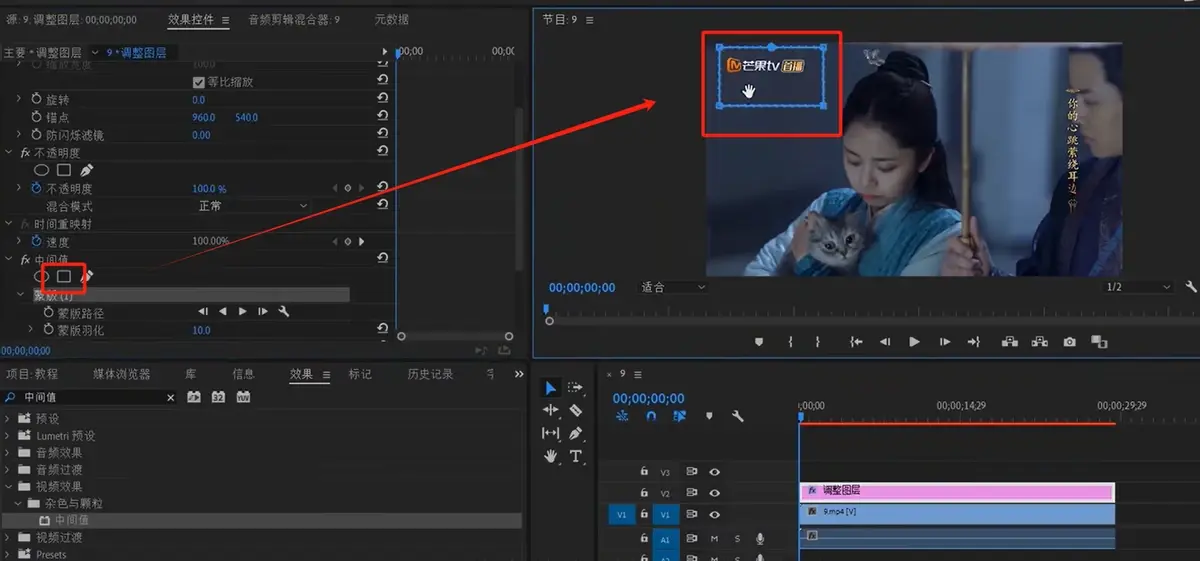Screen dimensions: 1200x561
Task: Add marker in Program Monitor
Action: [759, 342]
